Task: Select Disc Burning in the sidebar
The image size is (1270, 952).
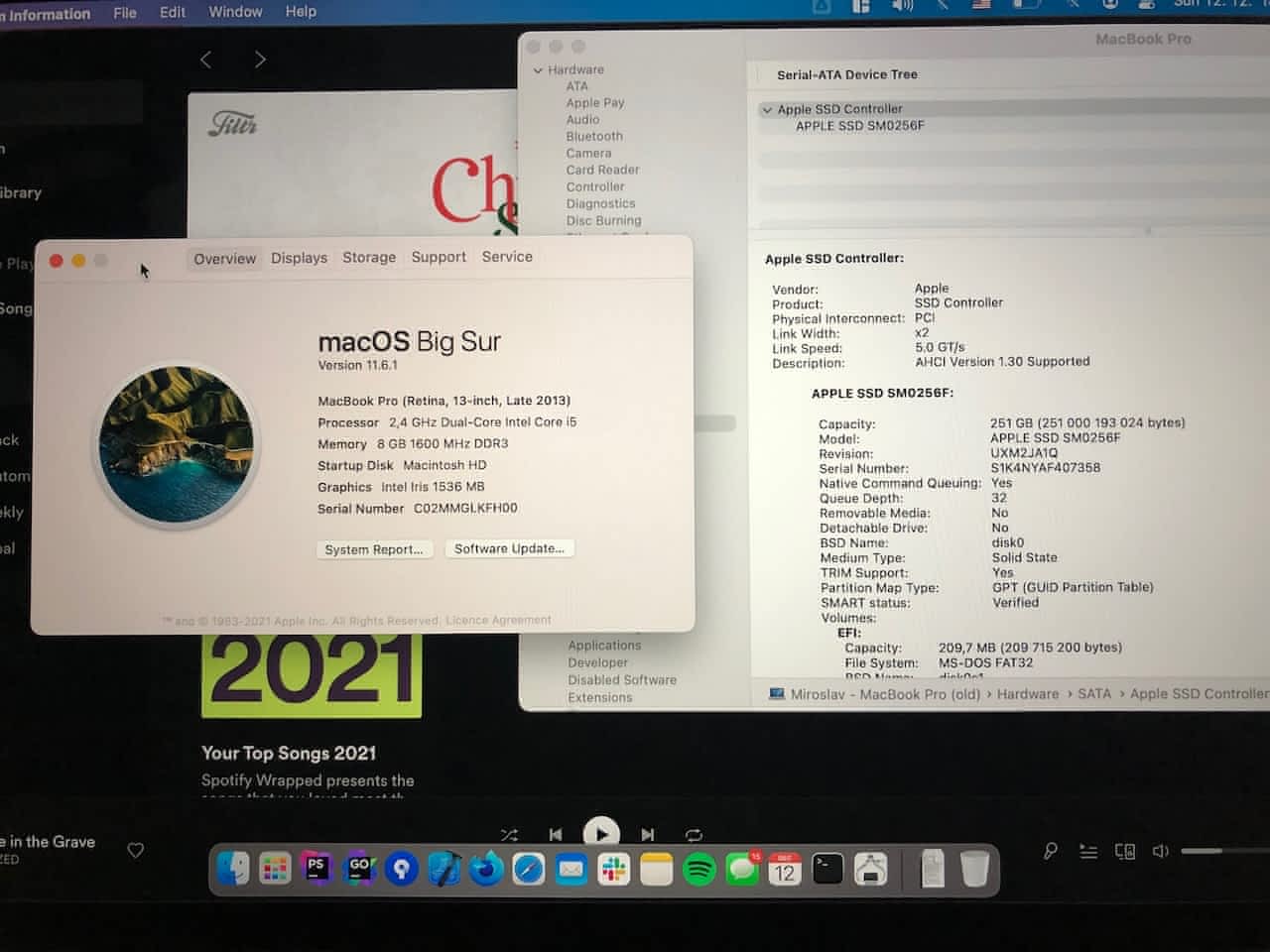Action: 603,221
